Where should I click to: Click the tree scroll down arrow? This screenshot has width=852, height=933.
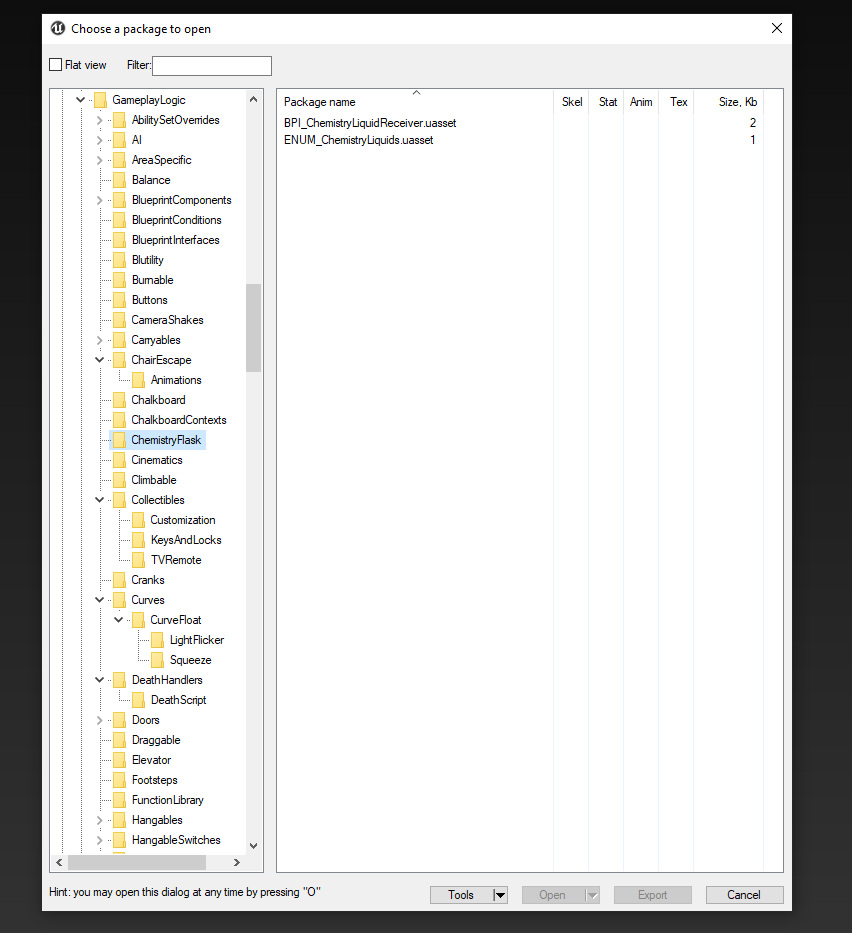(x=253, y=846)
